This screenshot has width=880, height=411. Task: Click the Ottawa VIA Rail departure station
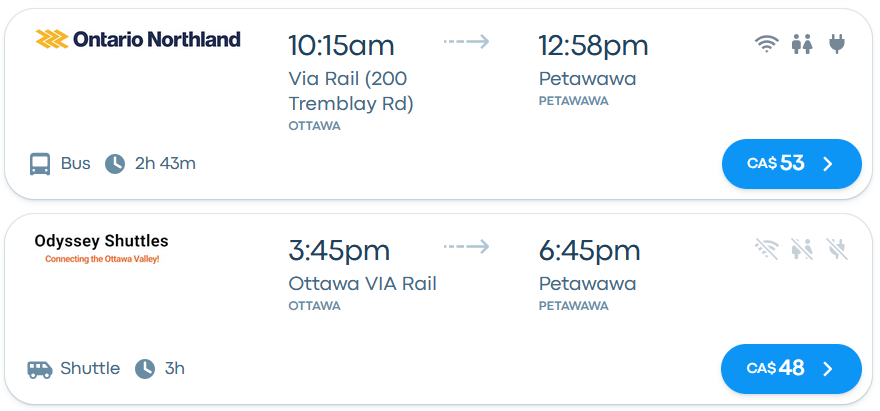[x=362, y=284]
